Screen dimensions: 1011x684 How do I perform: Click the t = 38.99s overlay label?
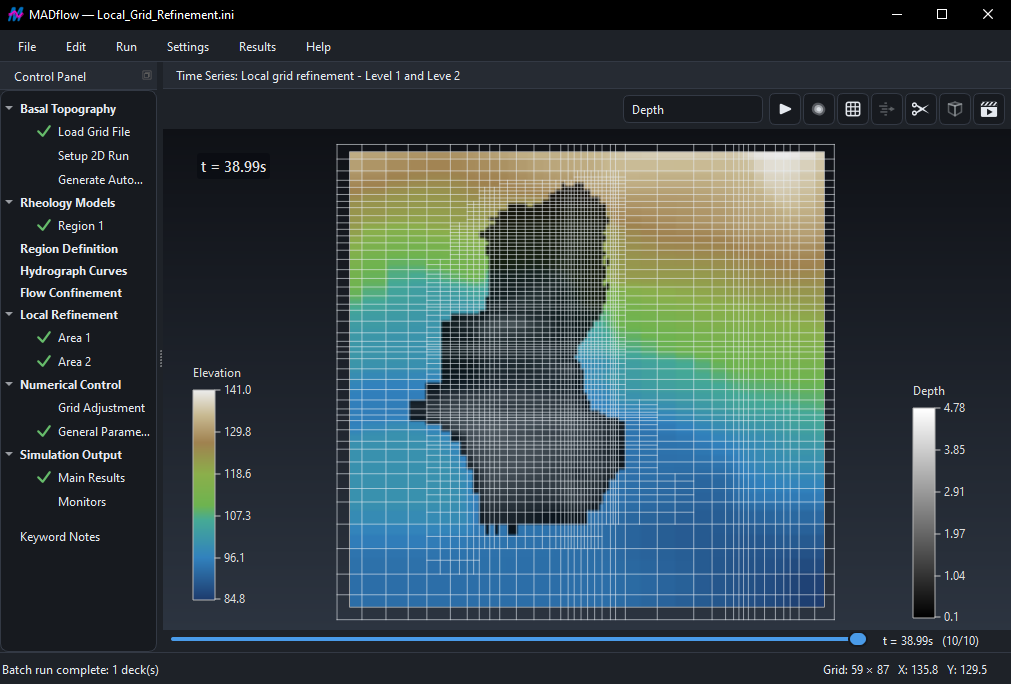coord(233,167)
